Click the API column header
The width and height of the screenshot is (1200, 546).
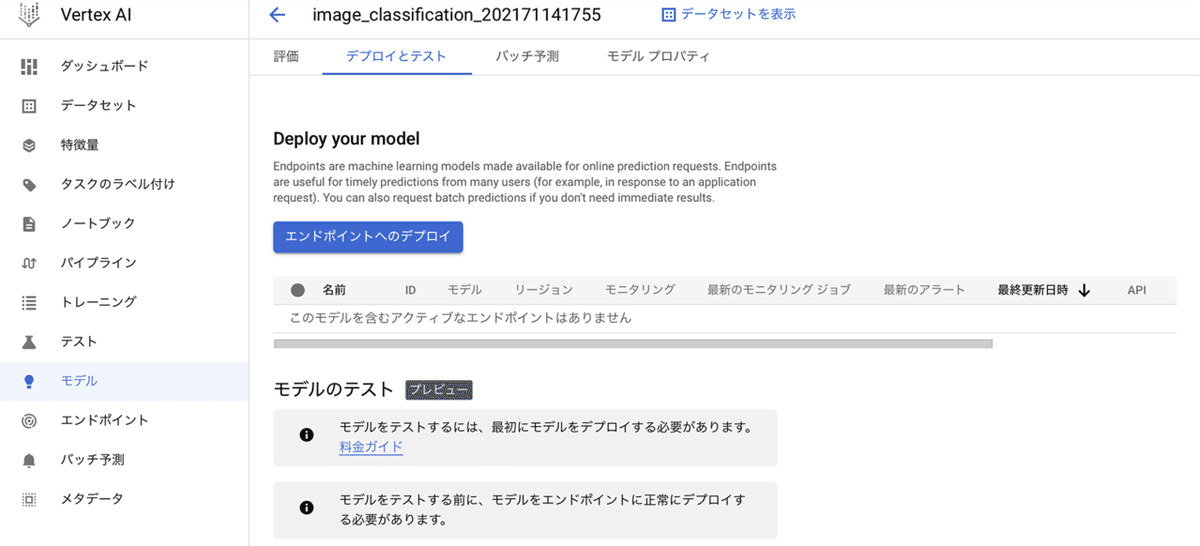(1136, 290)
